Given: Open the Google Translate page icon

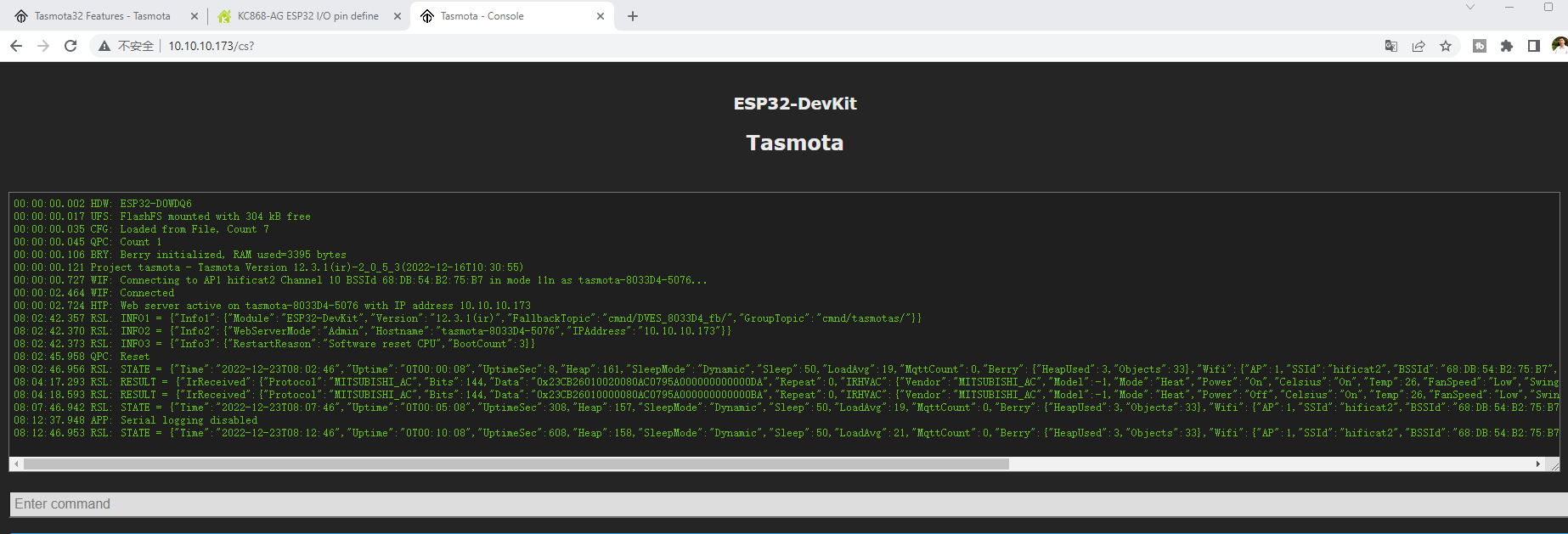Looking at the screenshot, I should [x=1390, y=46].
